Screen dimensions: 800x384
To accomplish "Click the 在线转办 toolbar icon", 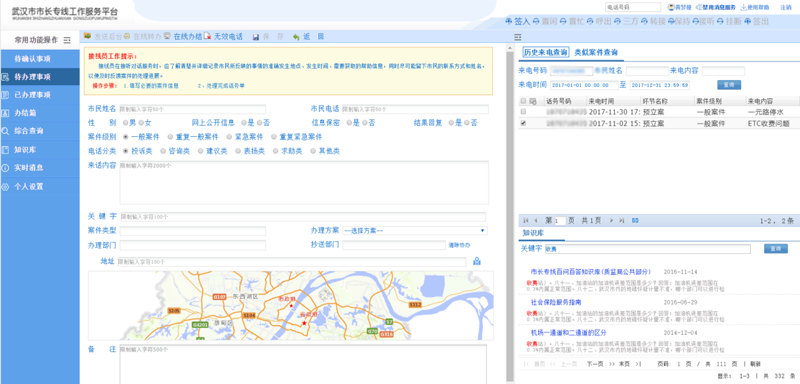I will [x=127, y=36].
